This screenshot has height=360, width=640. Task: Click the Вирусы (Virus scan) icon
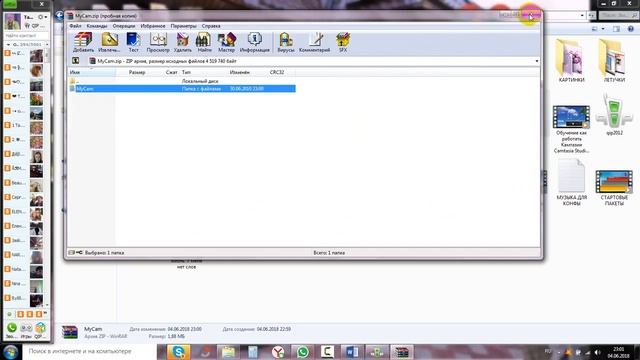[x=286, y=42]
